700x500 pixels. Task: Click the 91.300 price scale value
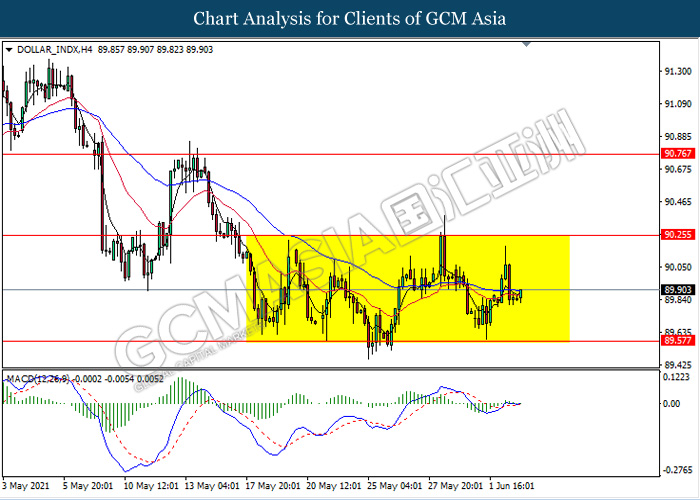coord(678,71)
